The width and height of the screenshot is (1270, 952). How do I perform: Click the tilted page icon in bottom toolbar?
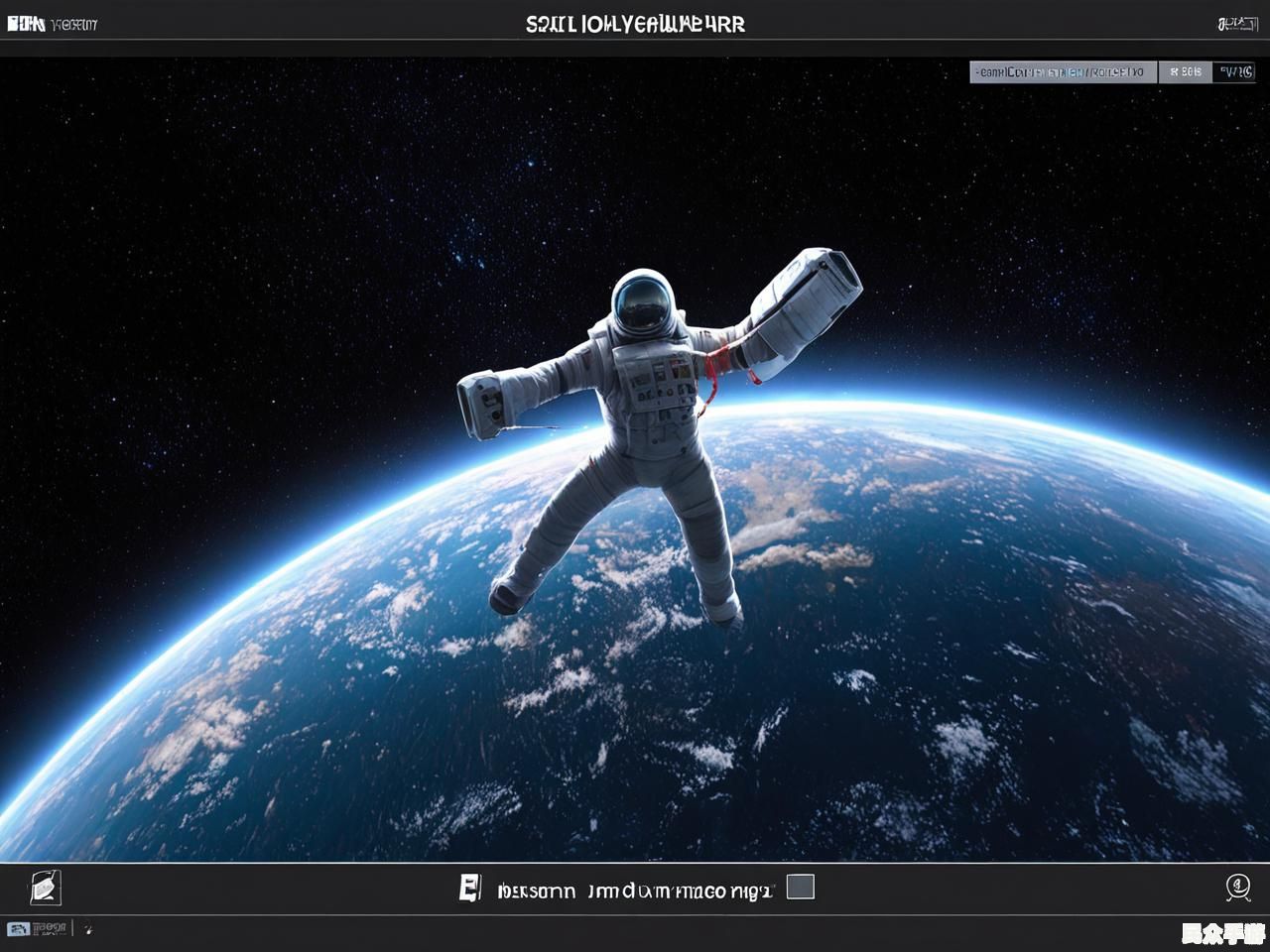coord(46,888)
